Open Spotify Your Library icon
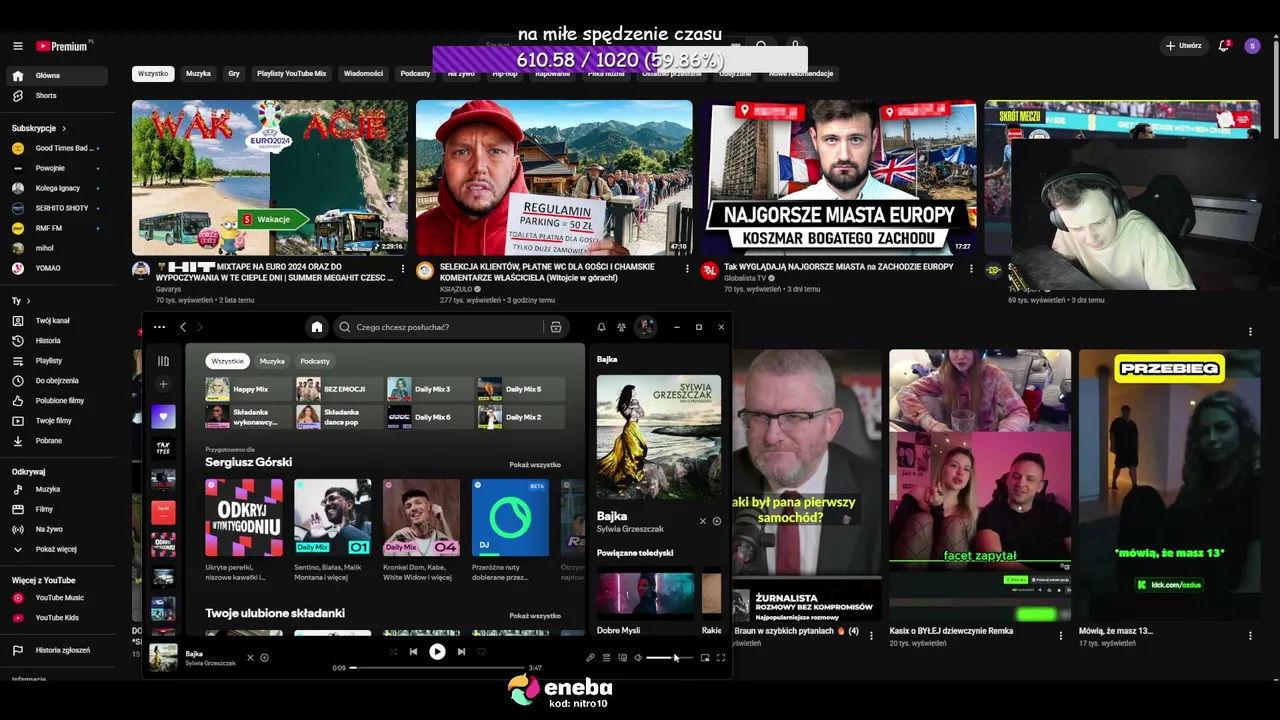 [x=163, y=361]
